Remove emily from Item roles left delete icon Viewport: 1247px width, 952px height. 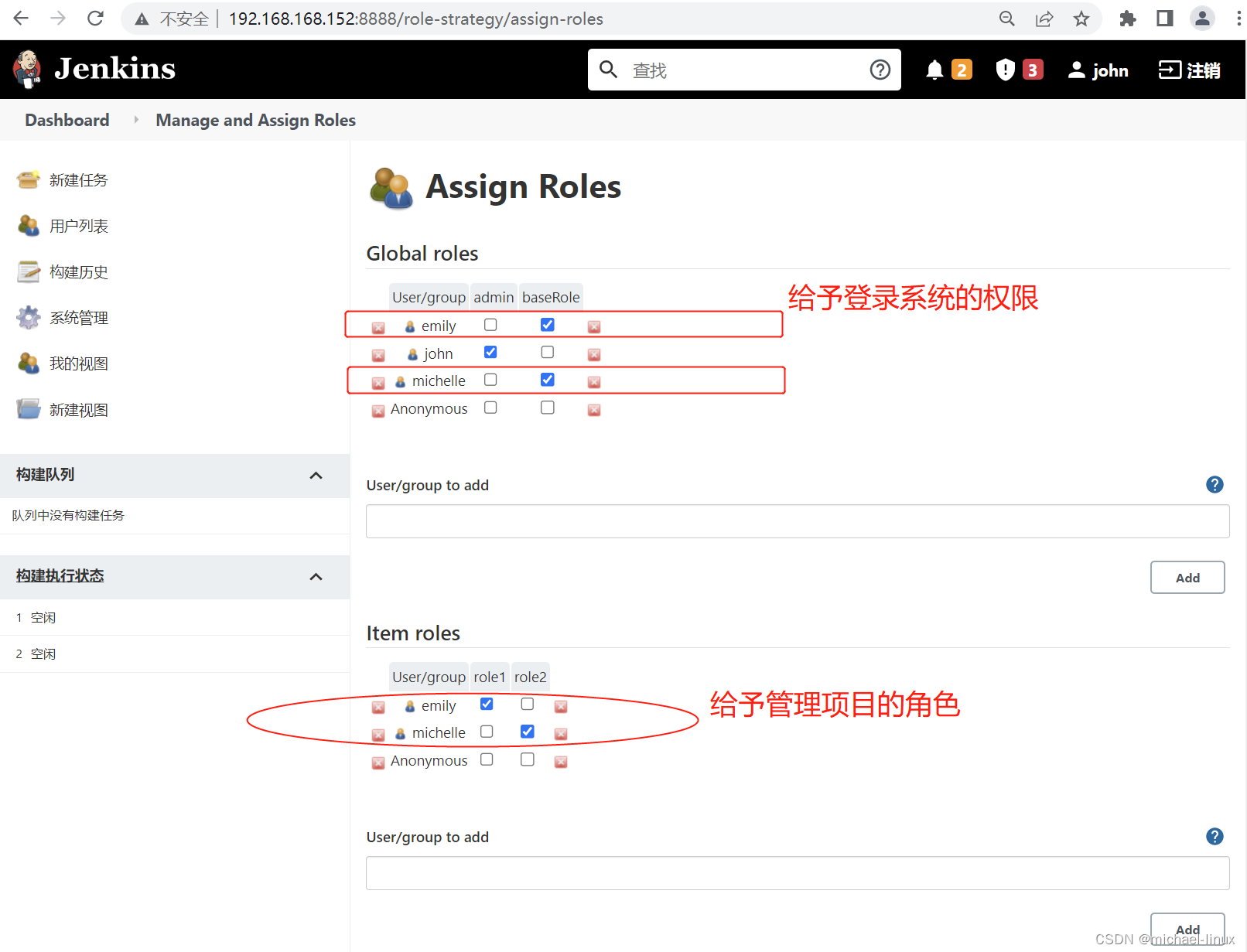[x=378, y=707]
